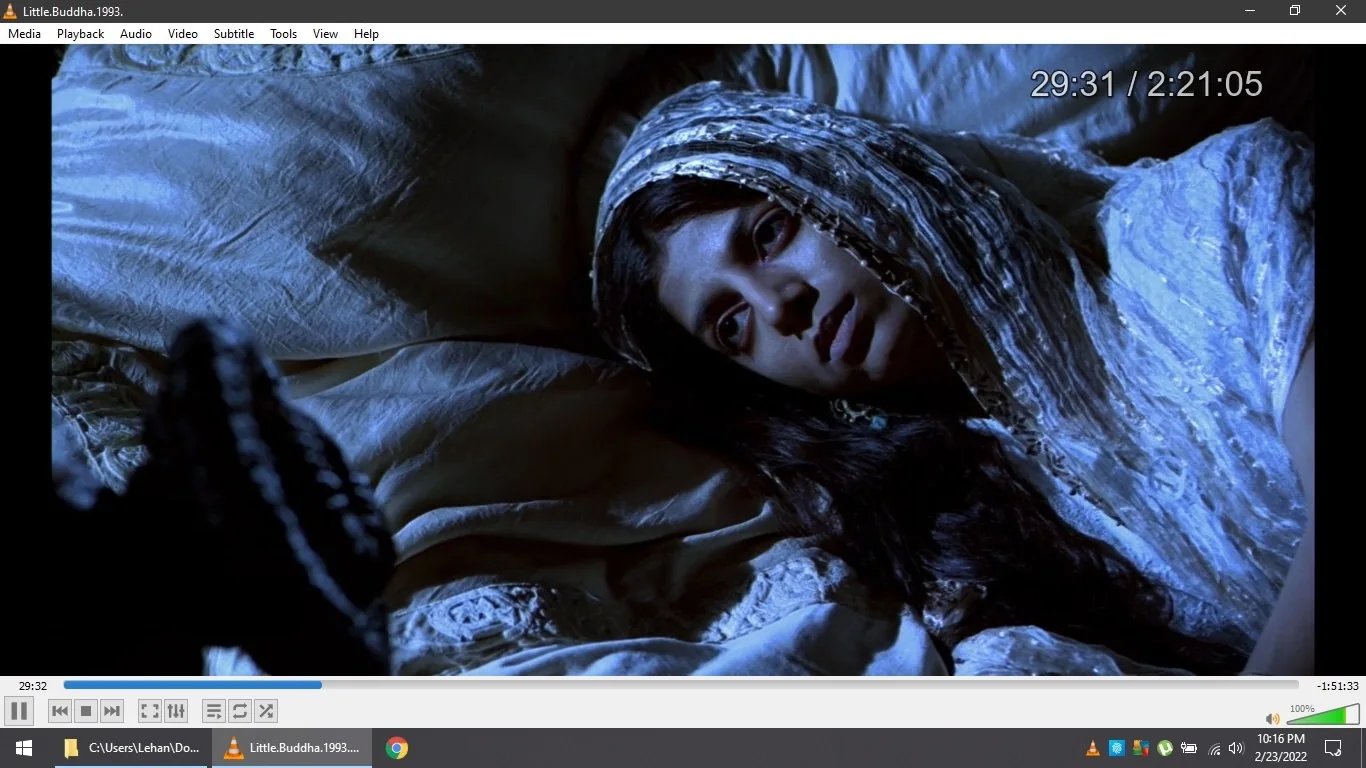Open the colorful blocks tray icon
The width and height of the screenshot is (1366, 768).
(1141, 748)
